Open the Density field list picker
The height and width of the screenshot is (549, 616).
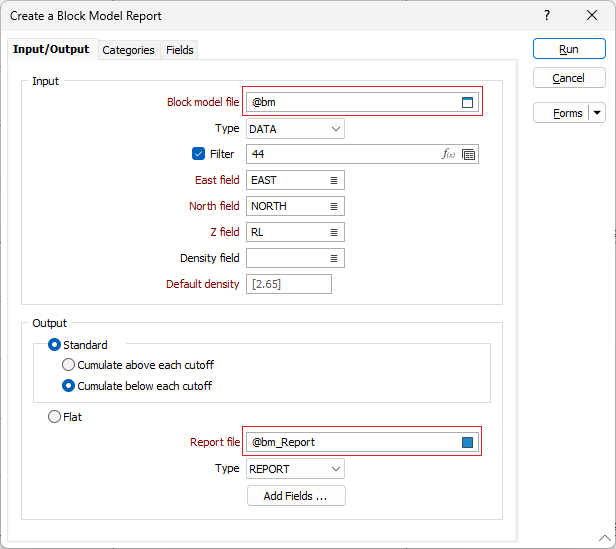[x=334, y=258]
